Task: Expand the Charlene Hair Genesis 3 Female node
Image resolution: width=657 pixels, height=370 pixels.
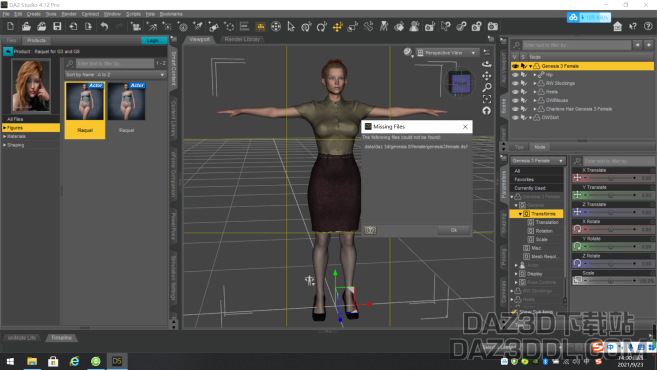Action: pyautogui.click(x=535, y=109)
